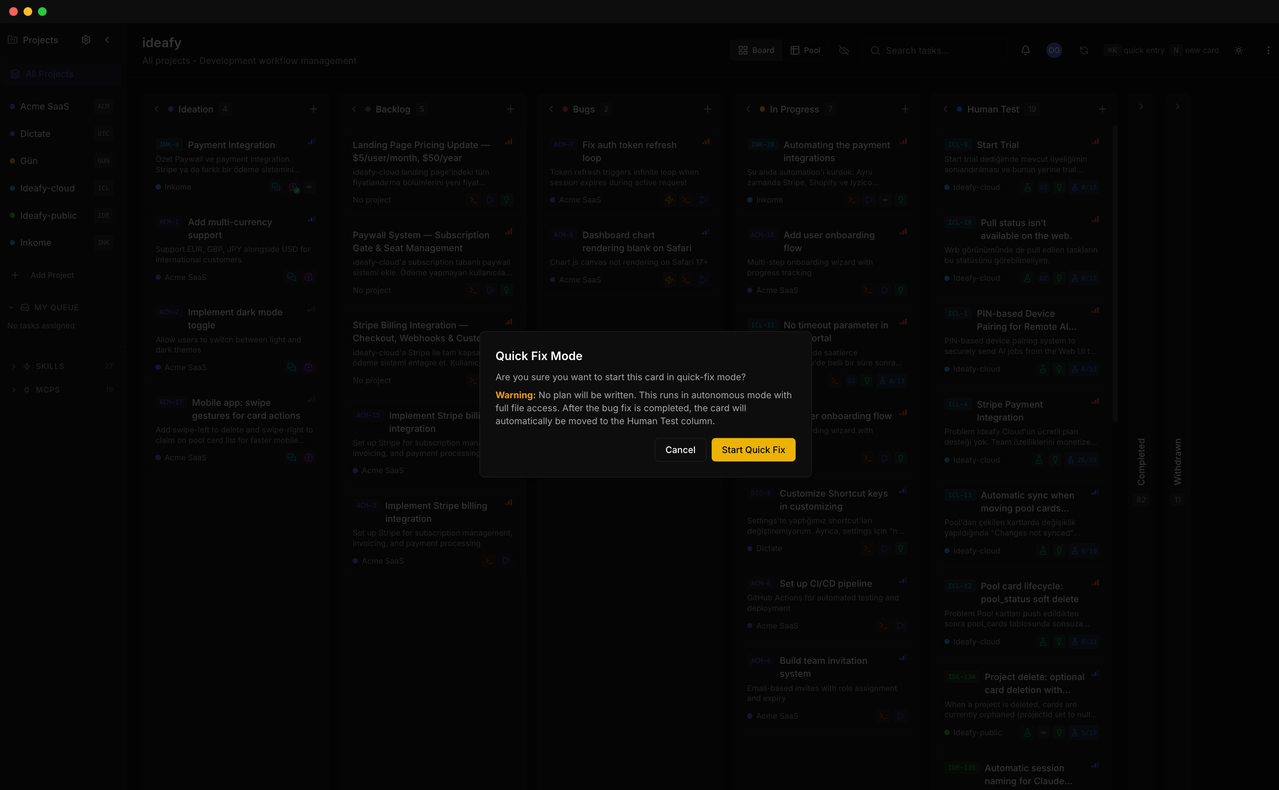Click the sync refresh icon near the avatar
Viewport: 1279px width, 790px height.
coord(1084,50)
